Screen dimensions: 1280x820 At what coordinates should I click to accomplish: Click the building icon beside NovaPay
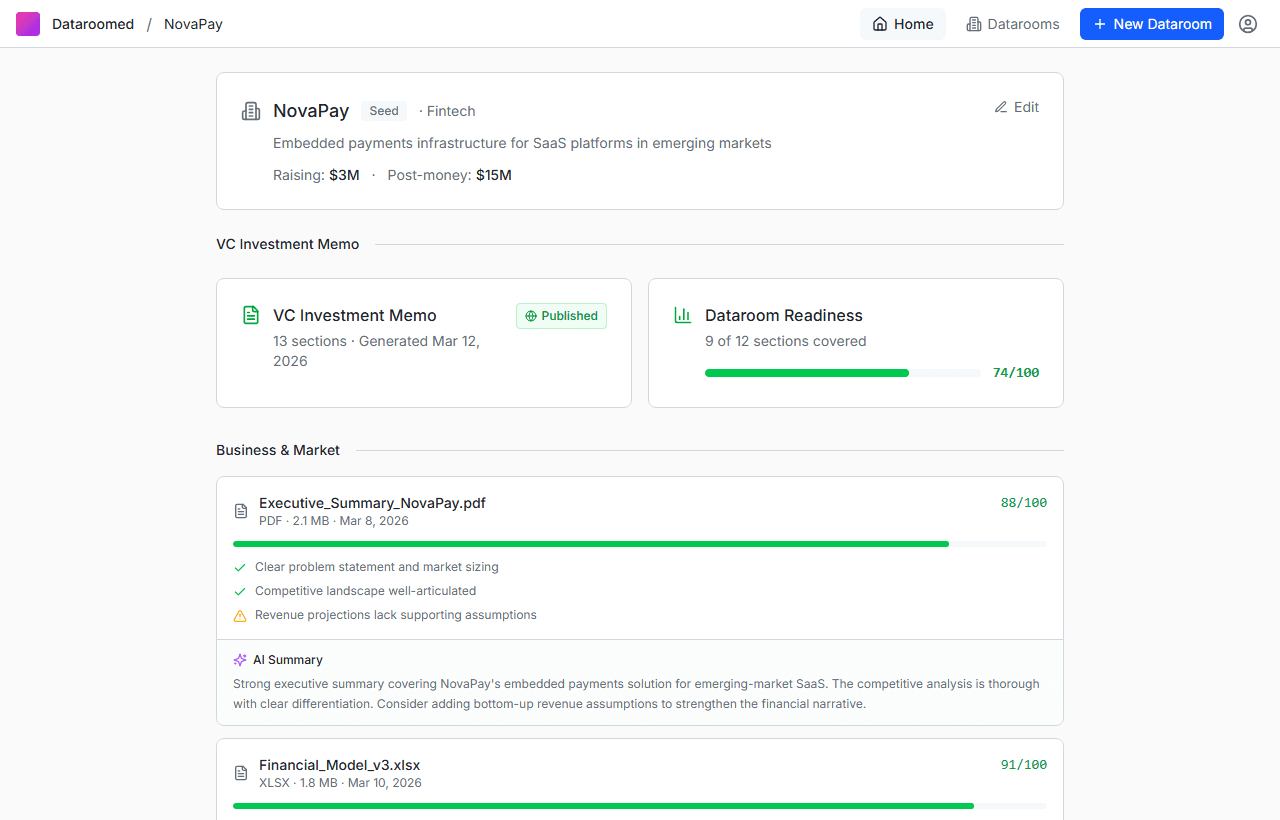(x=250, y=110)
